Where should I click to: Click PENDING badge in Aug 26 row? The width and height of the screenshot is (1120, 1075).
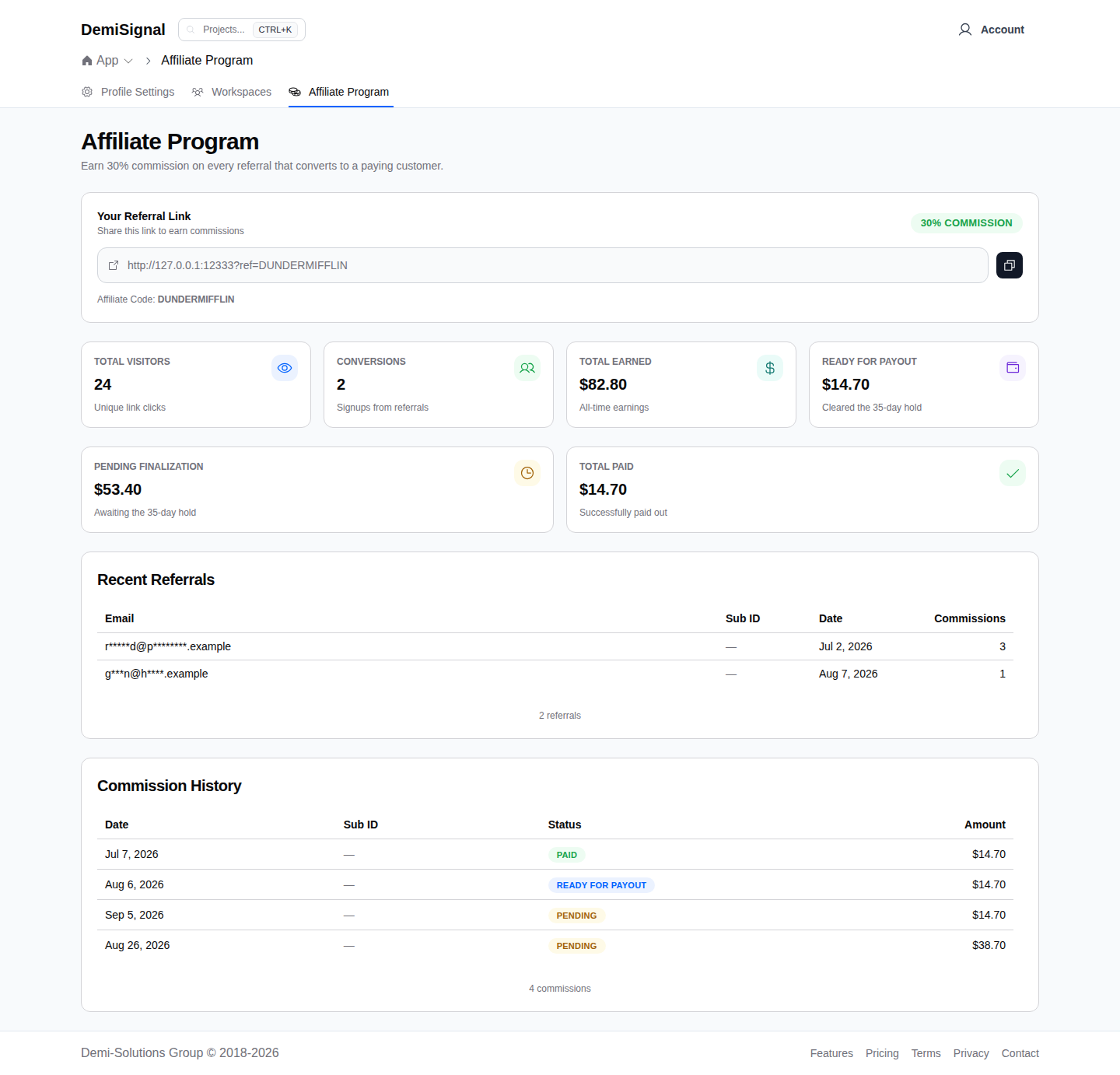576,946
